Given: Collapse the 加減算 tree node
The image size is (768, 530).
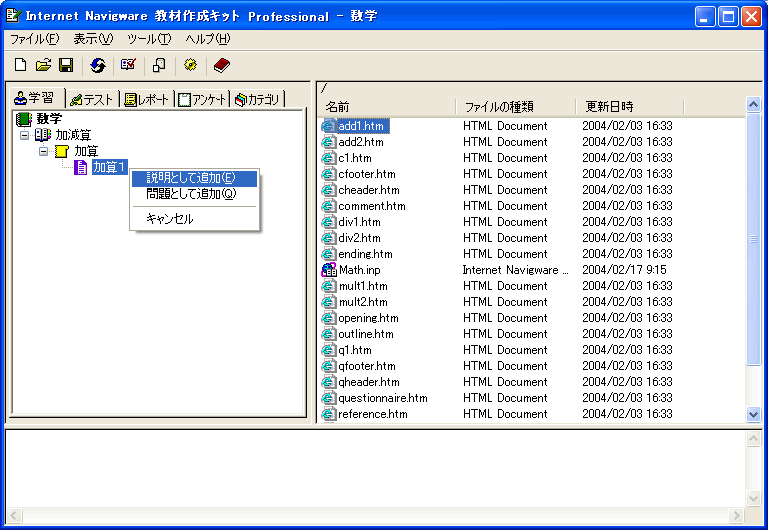Looking at the screenshot, I should pos(24,135).
